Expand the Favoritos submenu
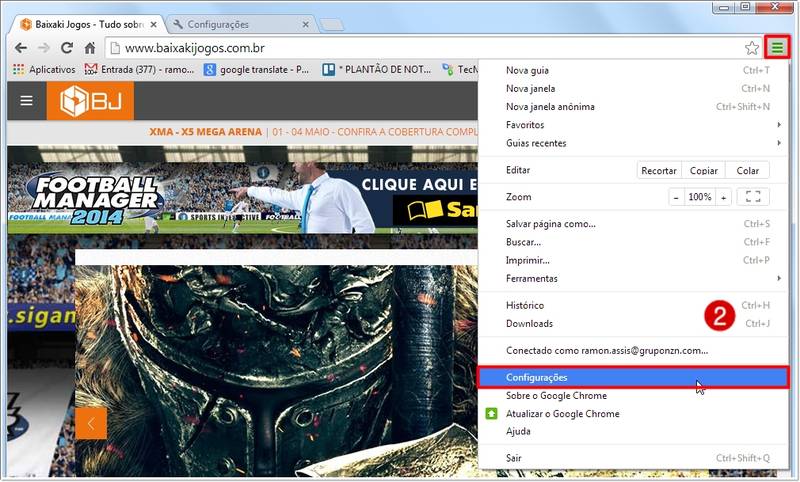Screen dimensions: 800x482 point(633,125)
